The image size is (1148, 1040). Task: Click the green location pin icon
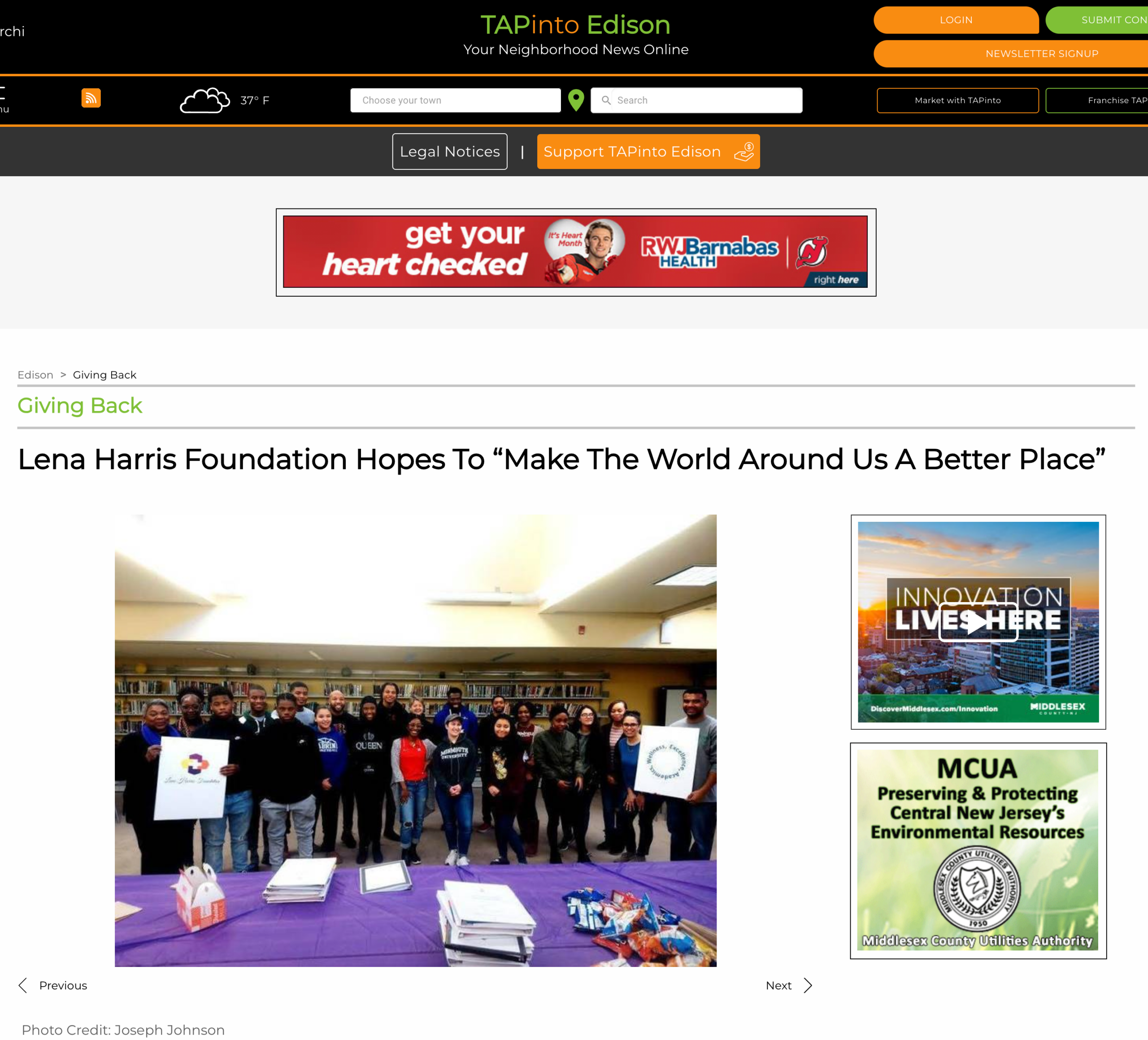pos(576,100)
